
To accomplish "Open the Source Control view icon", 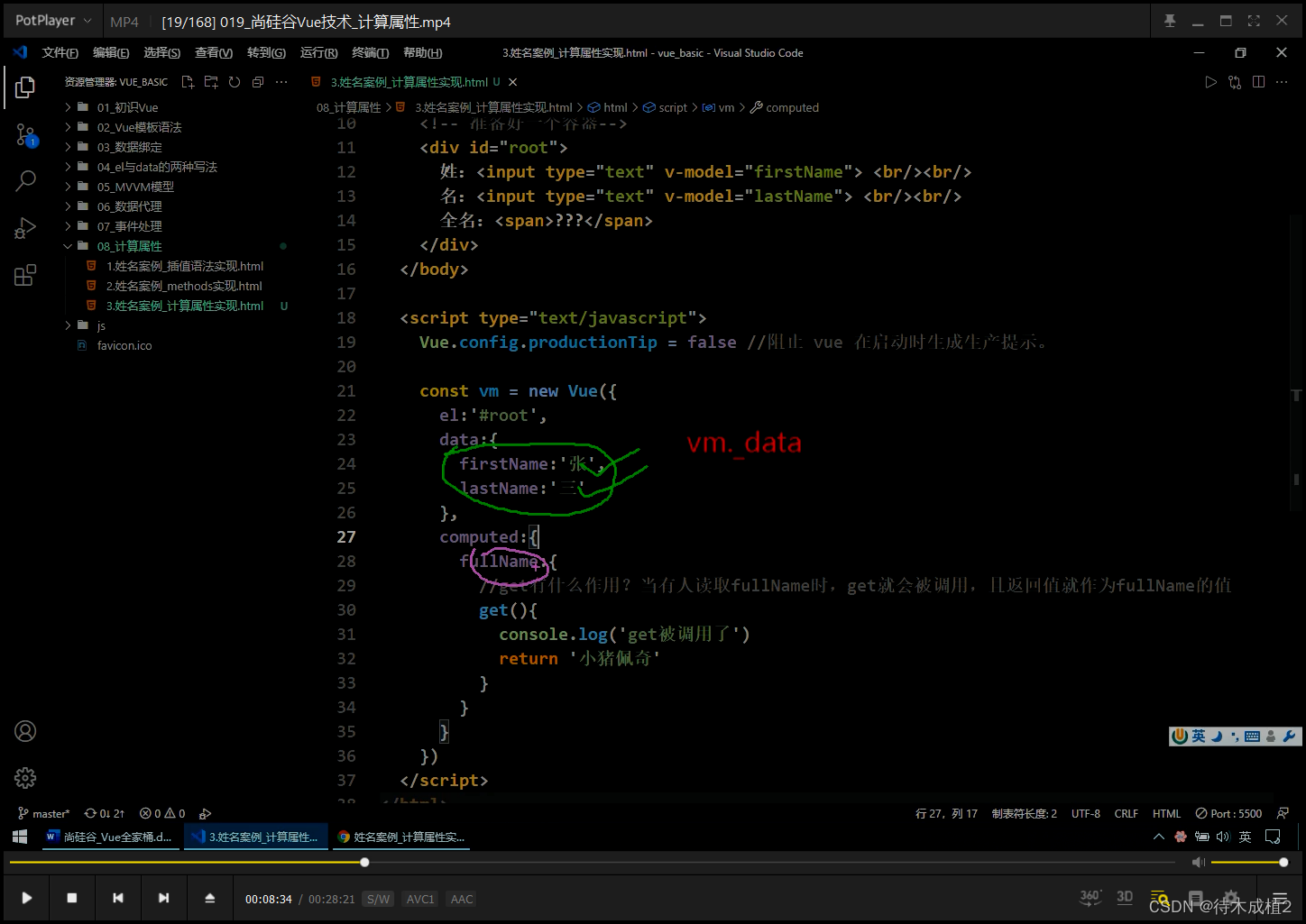I will 25,135.
